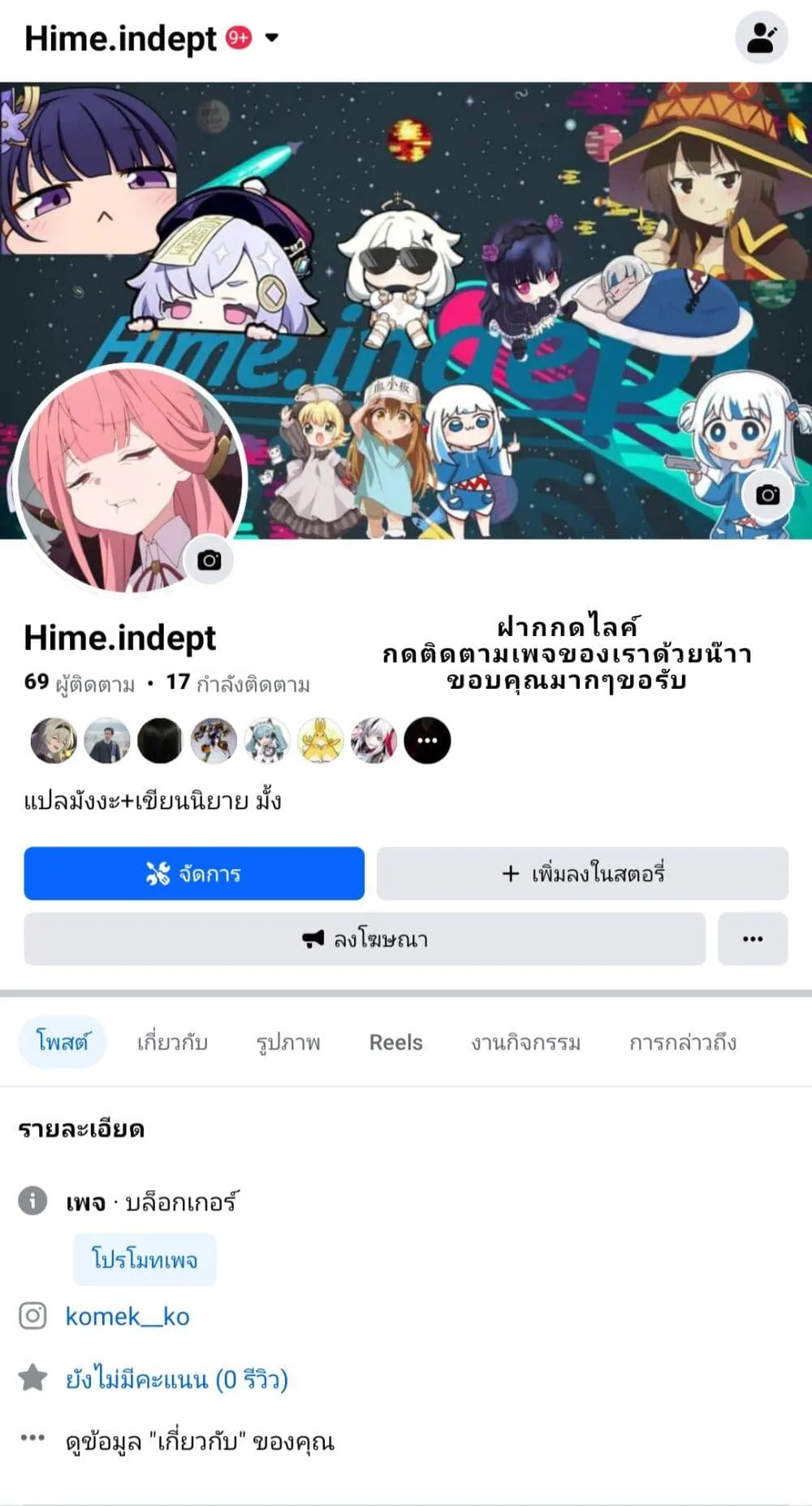Image resolution: width=812 pixels, height=1506 pixels.
Task: Click the Instagram icon beside komek__ko
Action: 32,1315
